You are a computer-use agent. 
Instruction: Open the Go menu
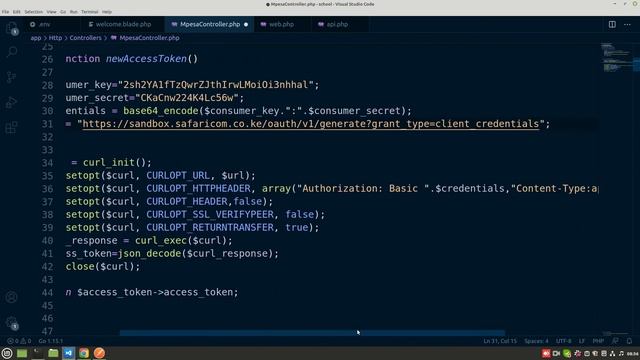tap(63, 12)
